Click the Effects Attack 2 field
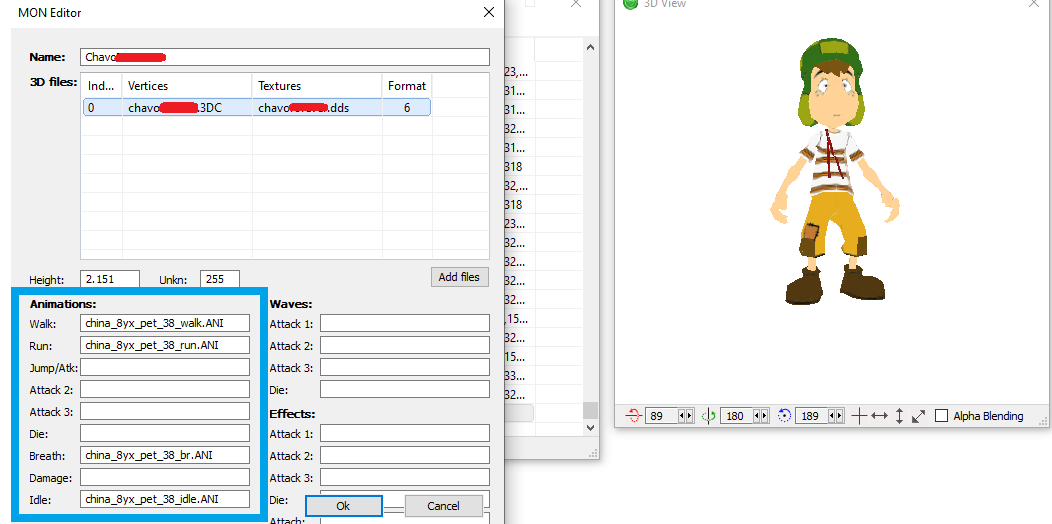1052x524 pixels. 405,455
